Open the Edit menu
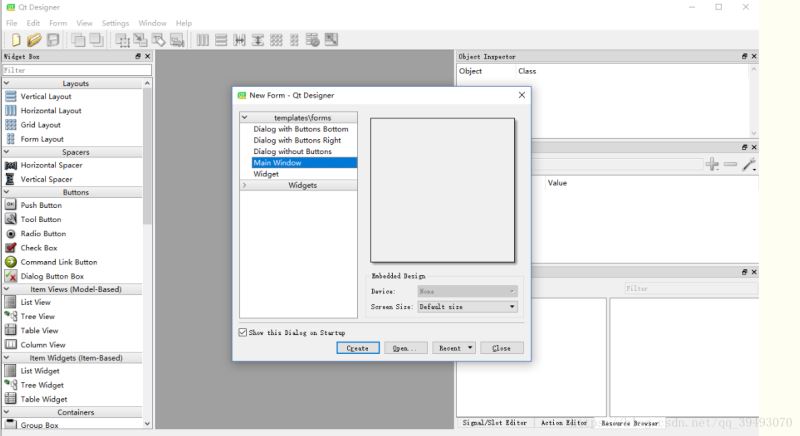800x436 pixels. tap(33, 23)
